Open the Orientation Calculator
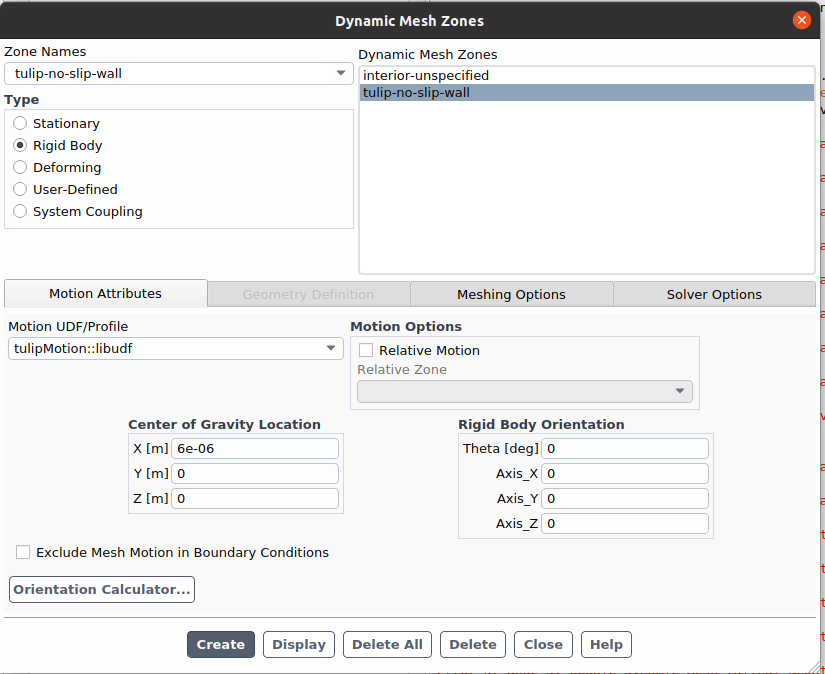The width and height of the screenshot is (825, 674). 102,590
